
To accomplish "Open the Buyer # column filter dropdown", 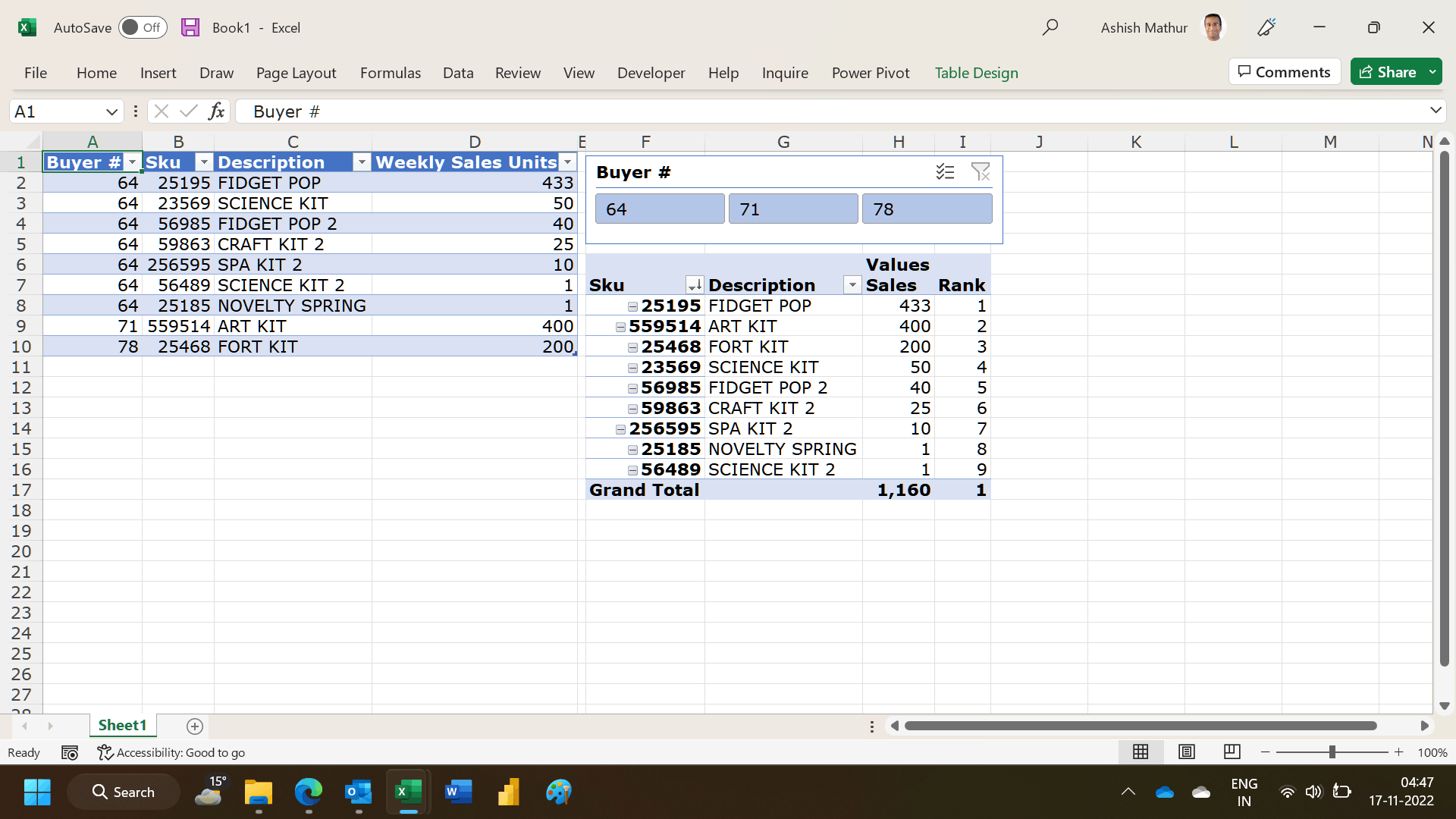I will click(132, 162).
